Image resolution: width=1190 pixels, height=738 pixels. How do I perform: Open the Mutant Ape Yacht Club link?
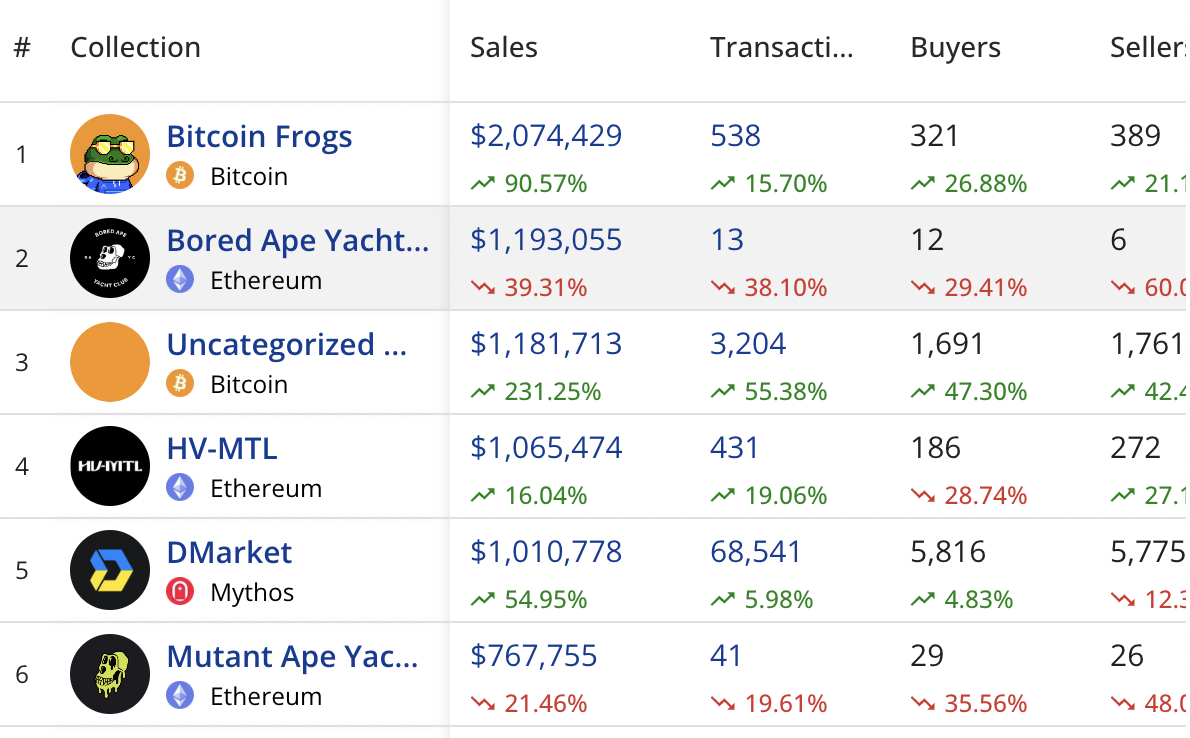(x=292, y=656)
